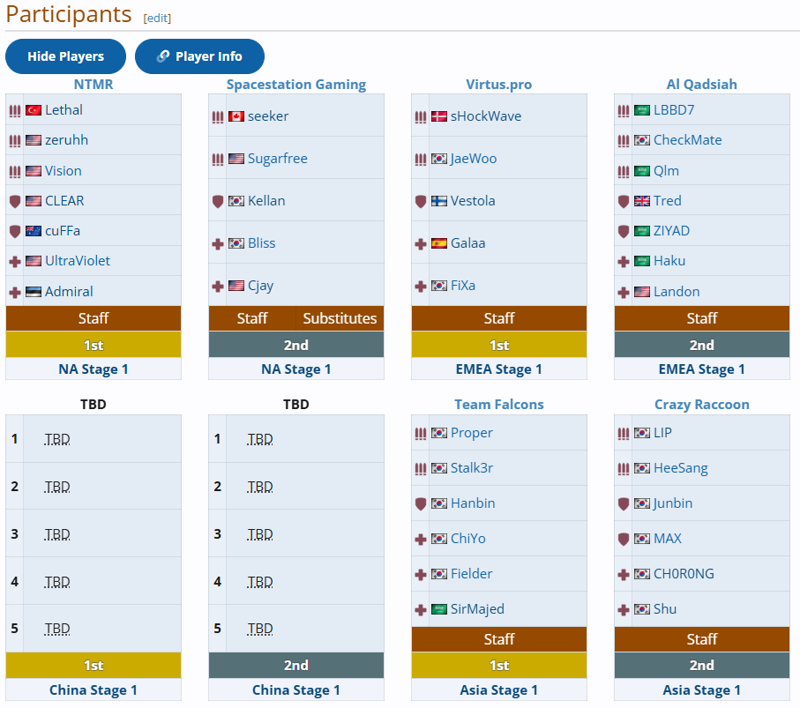The image size is (800, 708).
Task: Open player Cjay's profile
Action: pyautogui.click(x=261, y=286)
